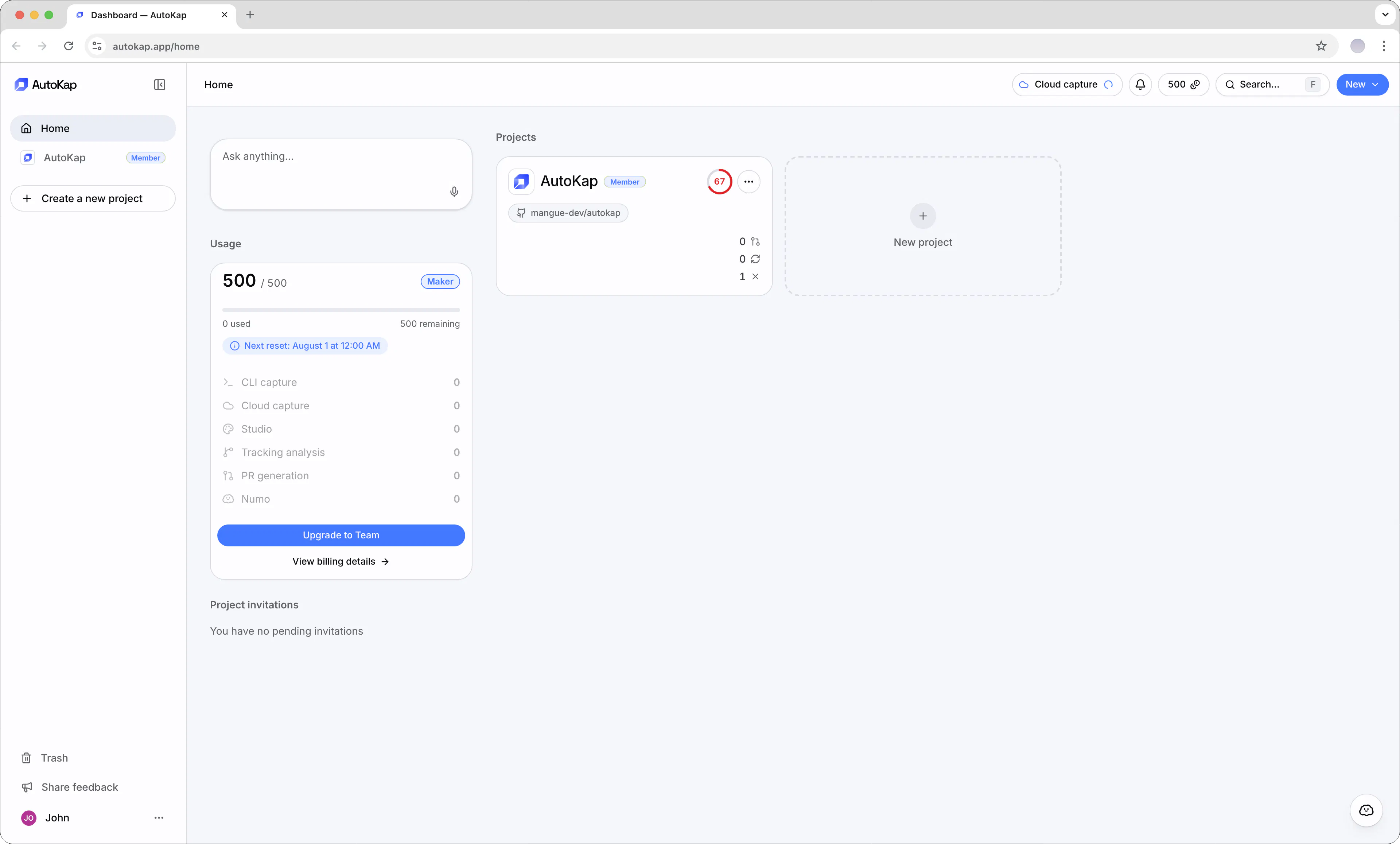Click the AutoKap project card title
Screen dimensions: 1400x844
[569, 181]
